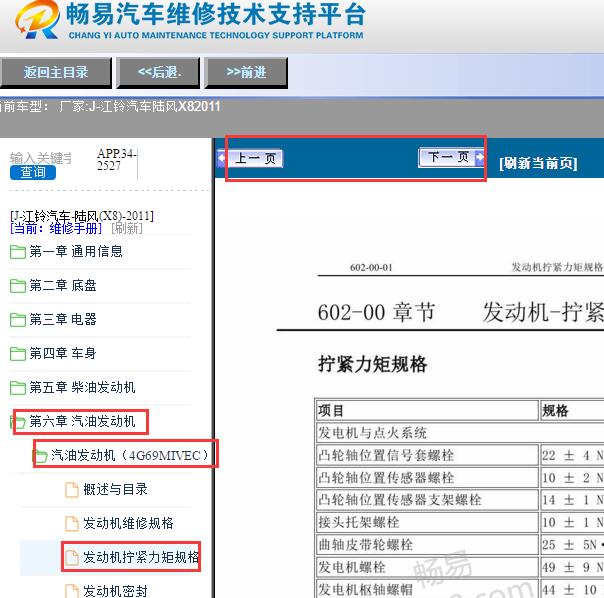Collapse 汽油发动机（4G69MIVEC）subfolder
This screenshot has height=598, width=604.
click(129, 455)
